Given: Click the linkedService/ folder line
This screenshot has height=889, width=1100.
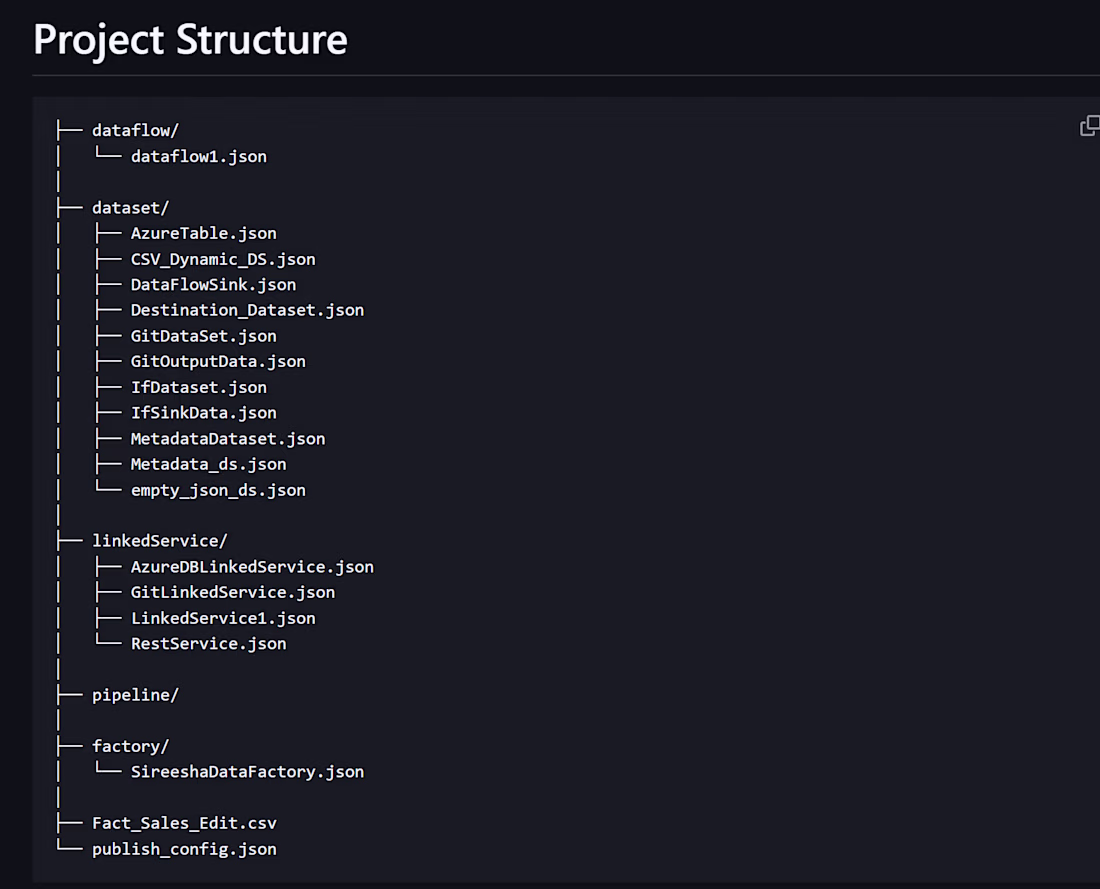Looking at the screenshot, I should coord(160,541).
